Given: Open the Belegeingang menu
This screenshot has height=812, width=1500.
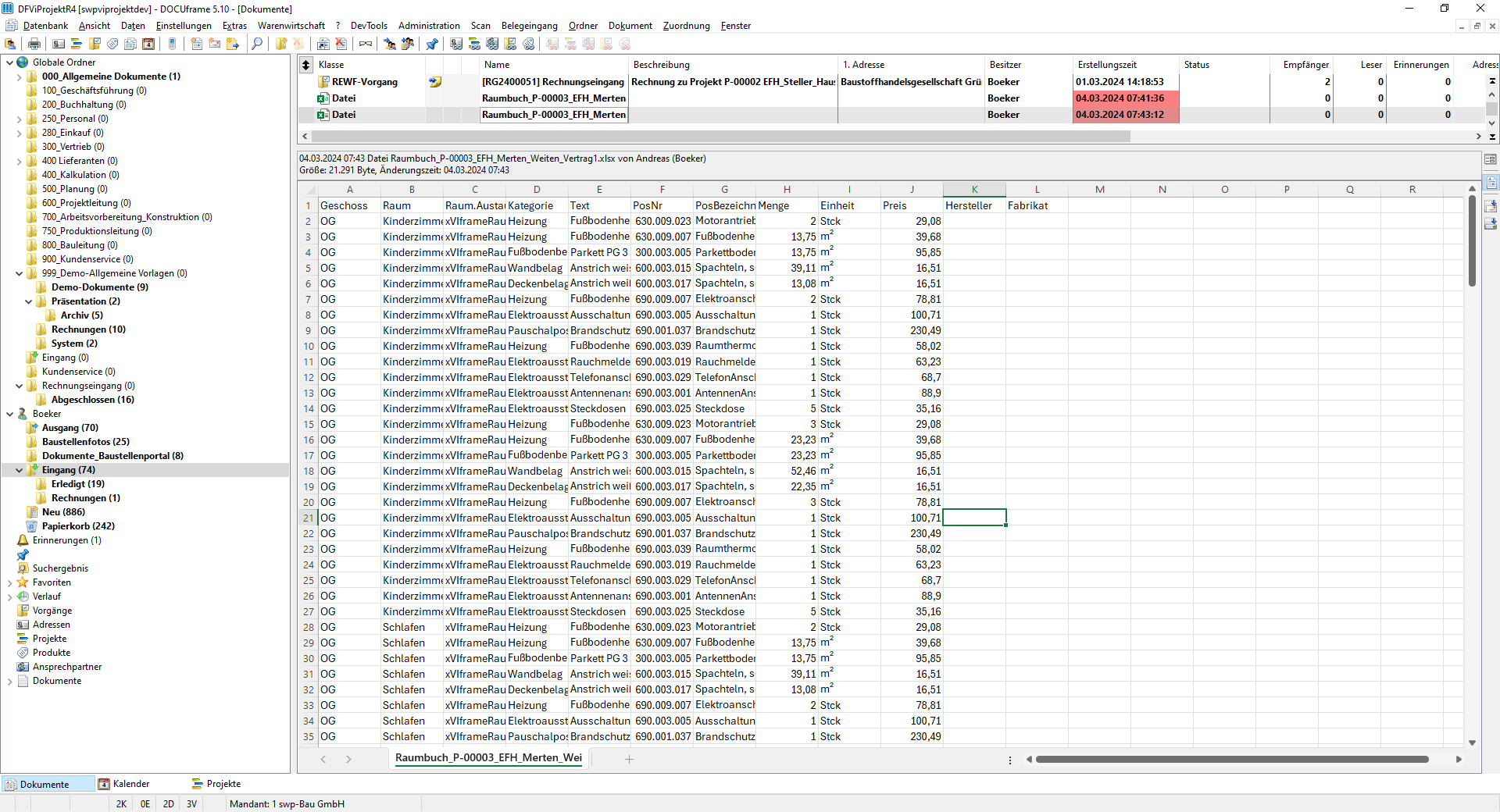Looking at the screenshot, I should click(530, 26).
